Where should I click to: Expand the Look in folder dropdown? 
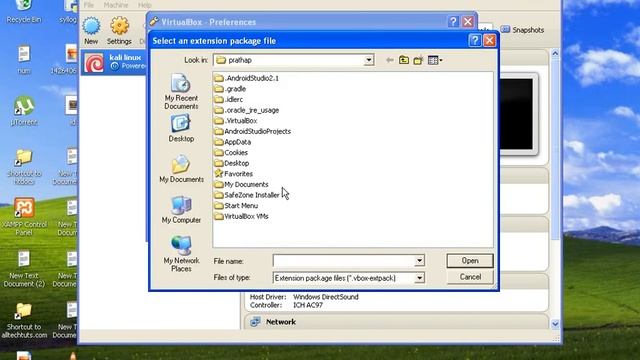point(369,60)
